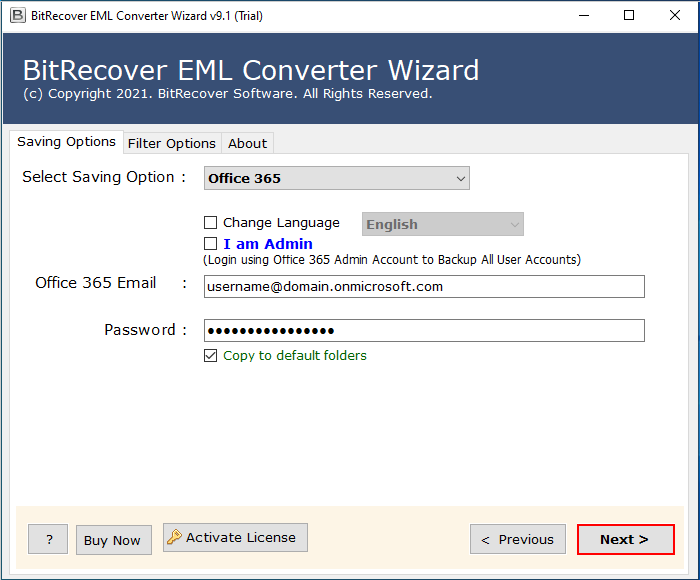Uncheck Copy to default folders

211,356
